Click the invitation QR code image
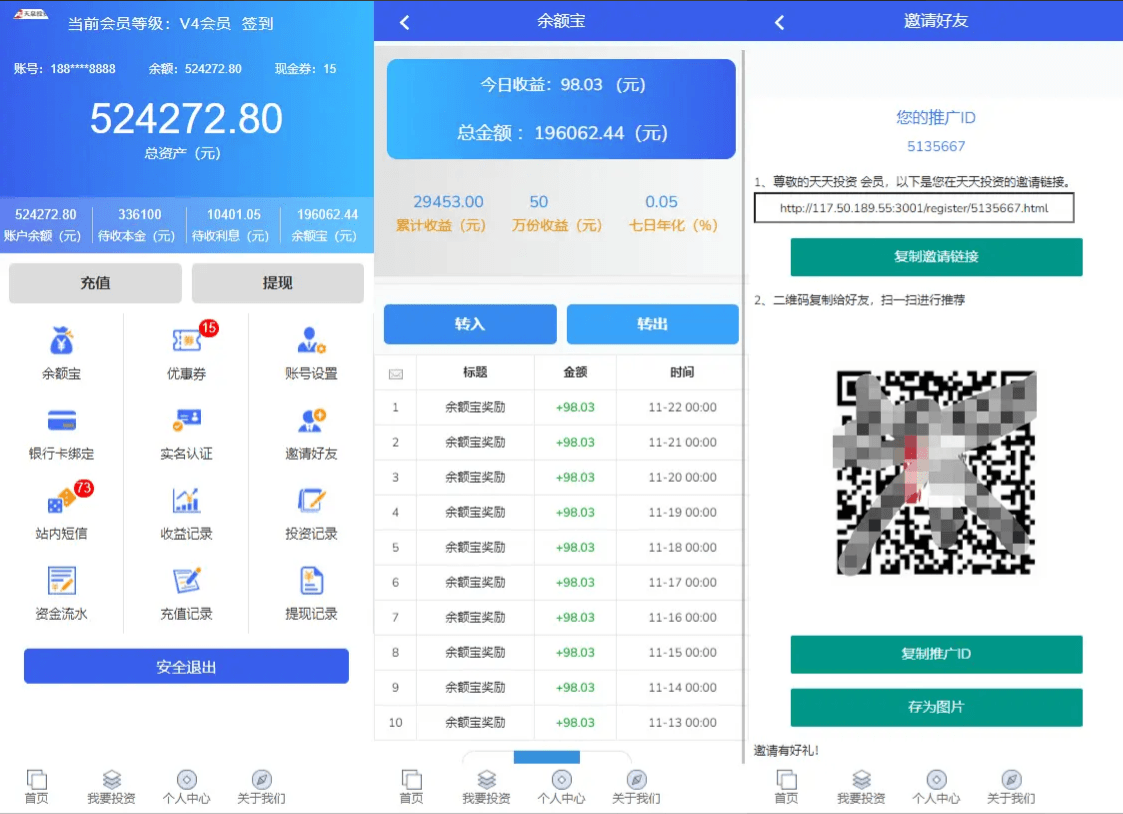This screenshot has height=814, width=1123. coord(935,473)
